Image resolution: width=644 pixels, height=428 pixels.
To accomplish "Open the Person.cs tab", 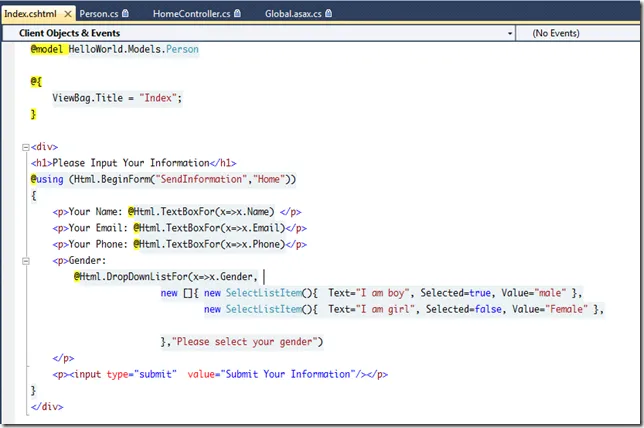I will [99, 14].
